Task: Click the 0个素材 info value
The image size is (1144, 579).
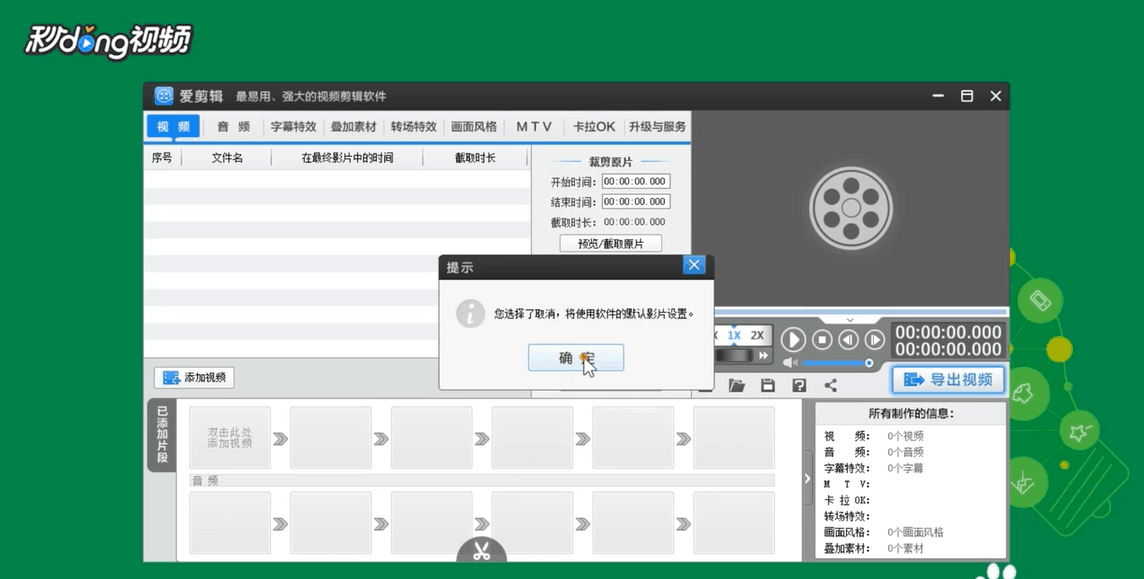Action: [x=905, y=548]
